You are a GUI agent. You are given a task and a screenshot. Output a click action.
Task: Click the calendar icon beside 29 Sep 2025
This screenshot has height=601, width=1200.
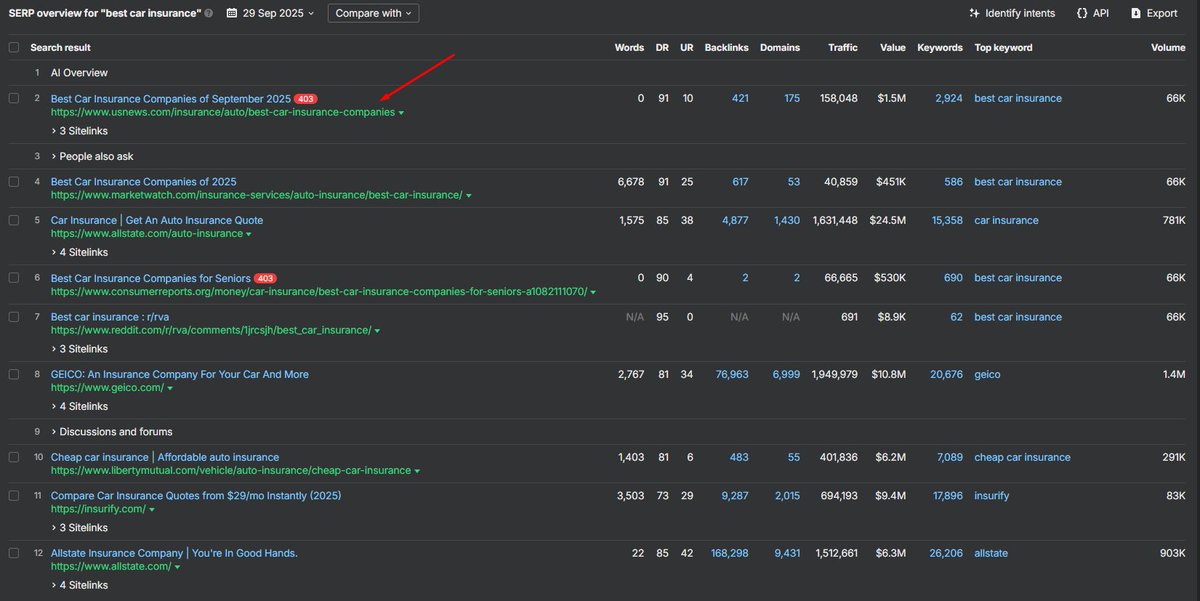232,13
